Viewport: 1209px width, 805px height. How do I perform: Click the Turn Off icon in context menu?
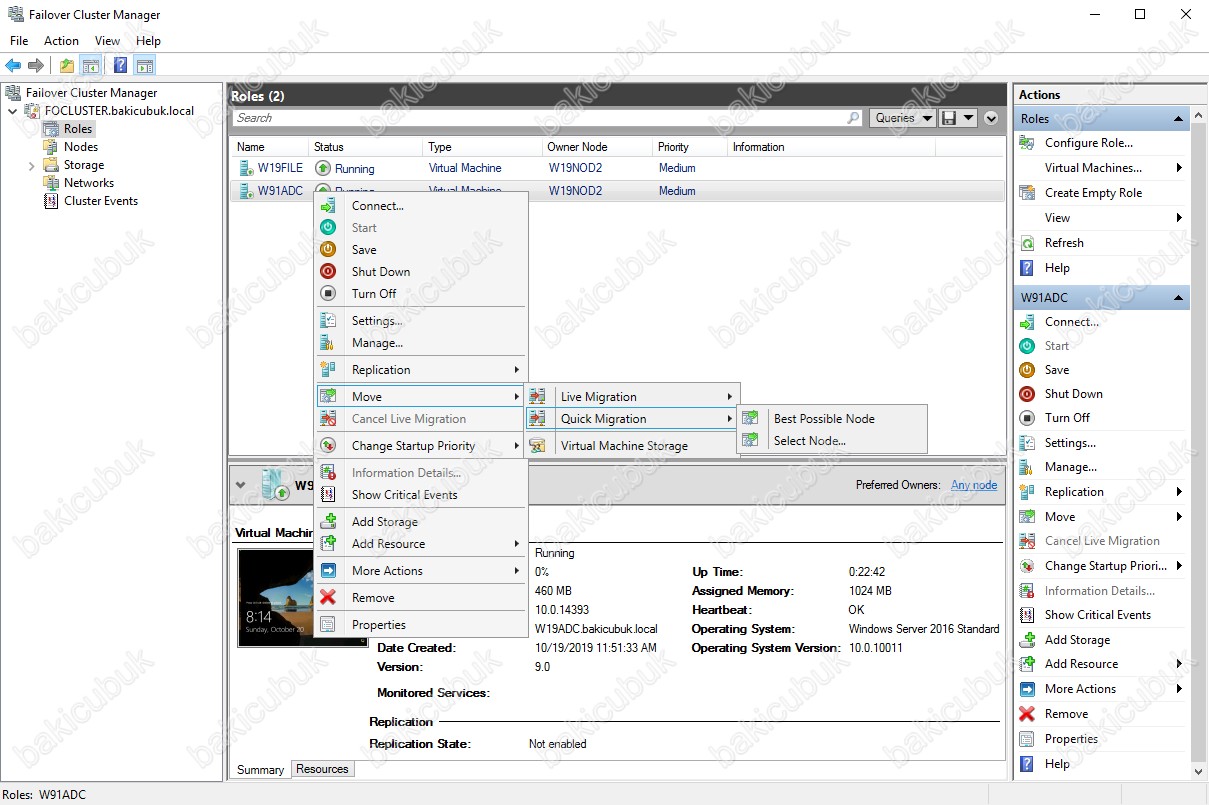328,294
